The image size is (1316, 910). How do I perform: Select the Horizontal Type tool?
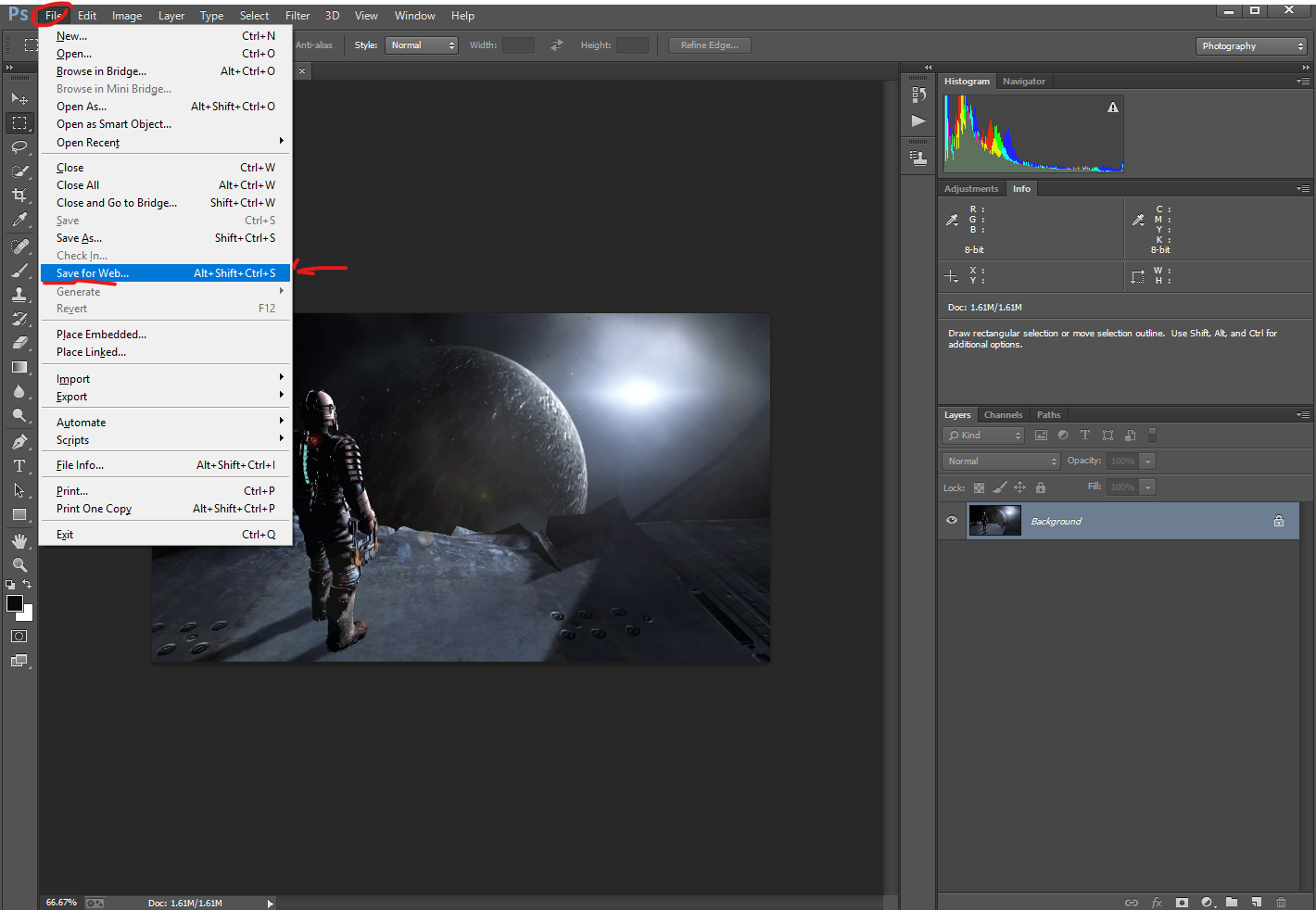(x=19, y=466)
